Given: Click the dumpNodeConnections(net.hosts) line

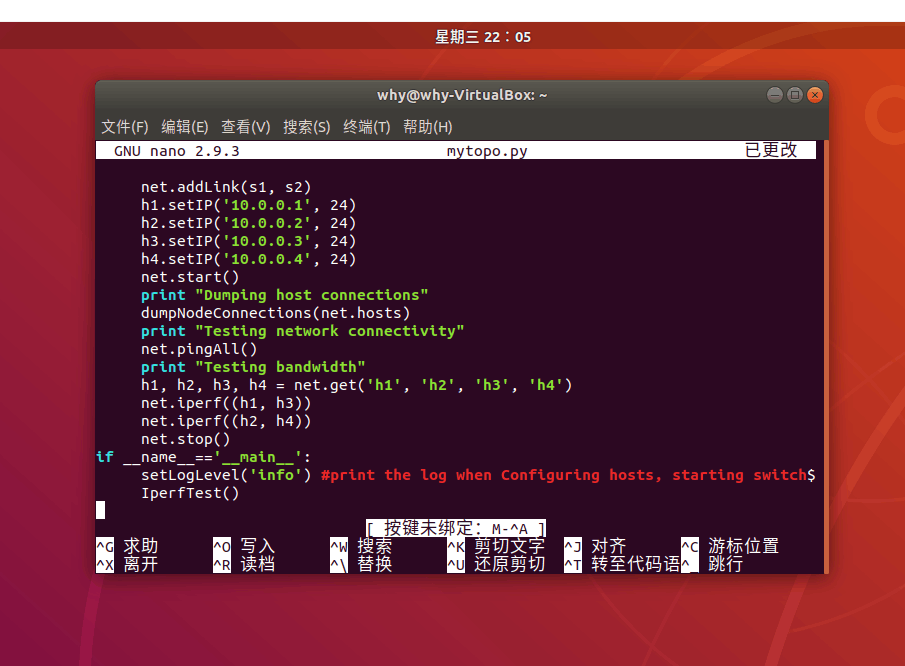Looking at the screenshot, I should [275, 313].
